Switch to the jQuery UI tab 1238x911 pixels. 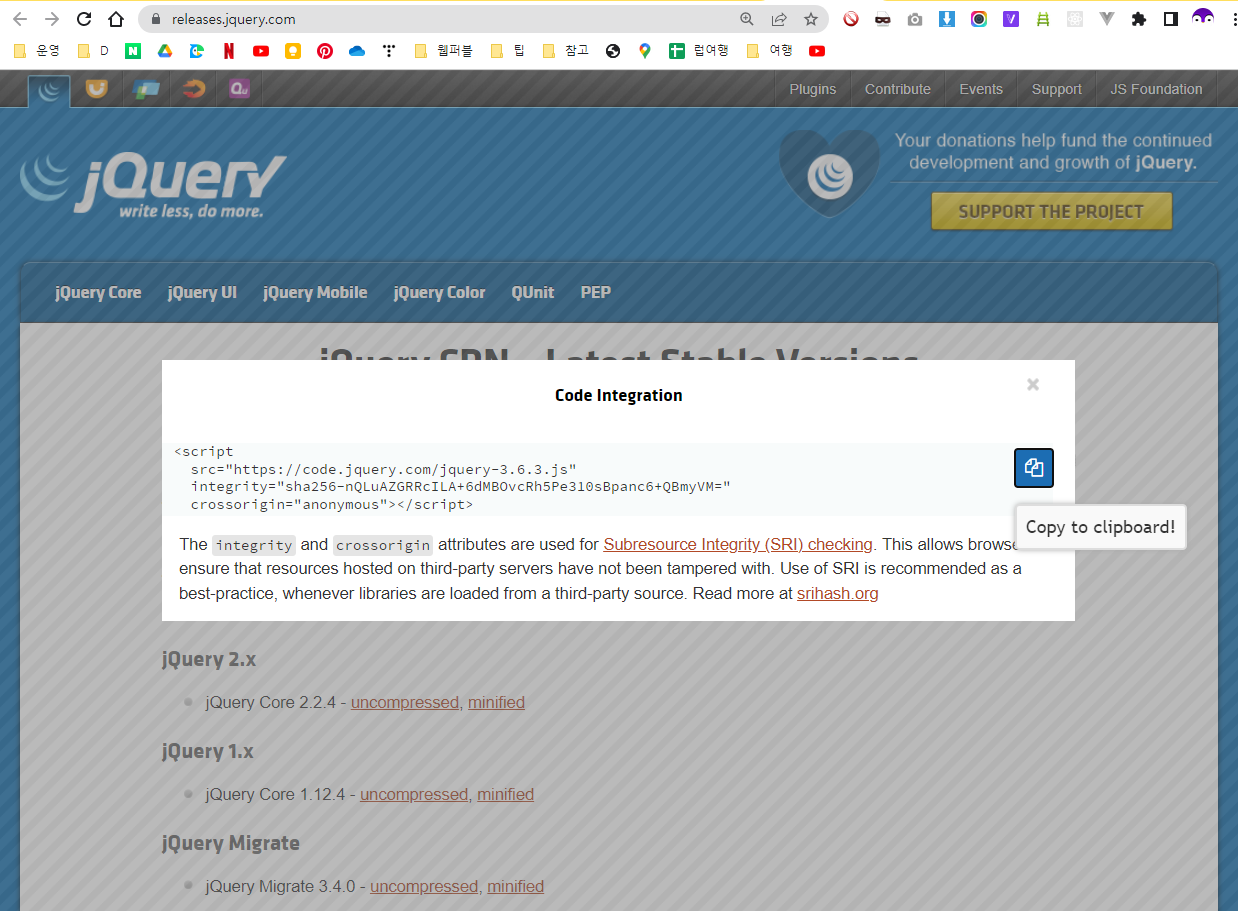[202, 293]
